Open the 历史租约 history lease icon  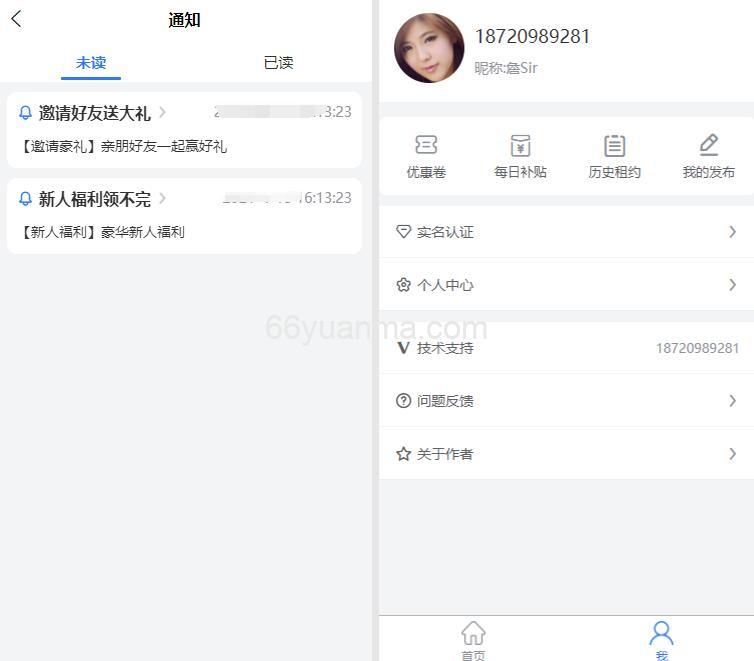(615, 145)
